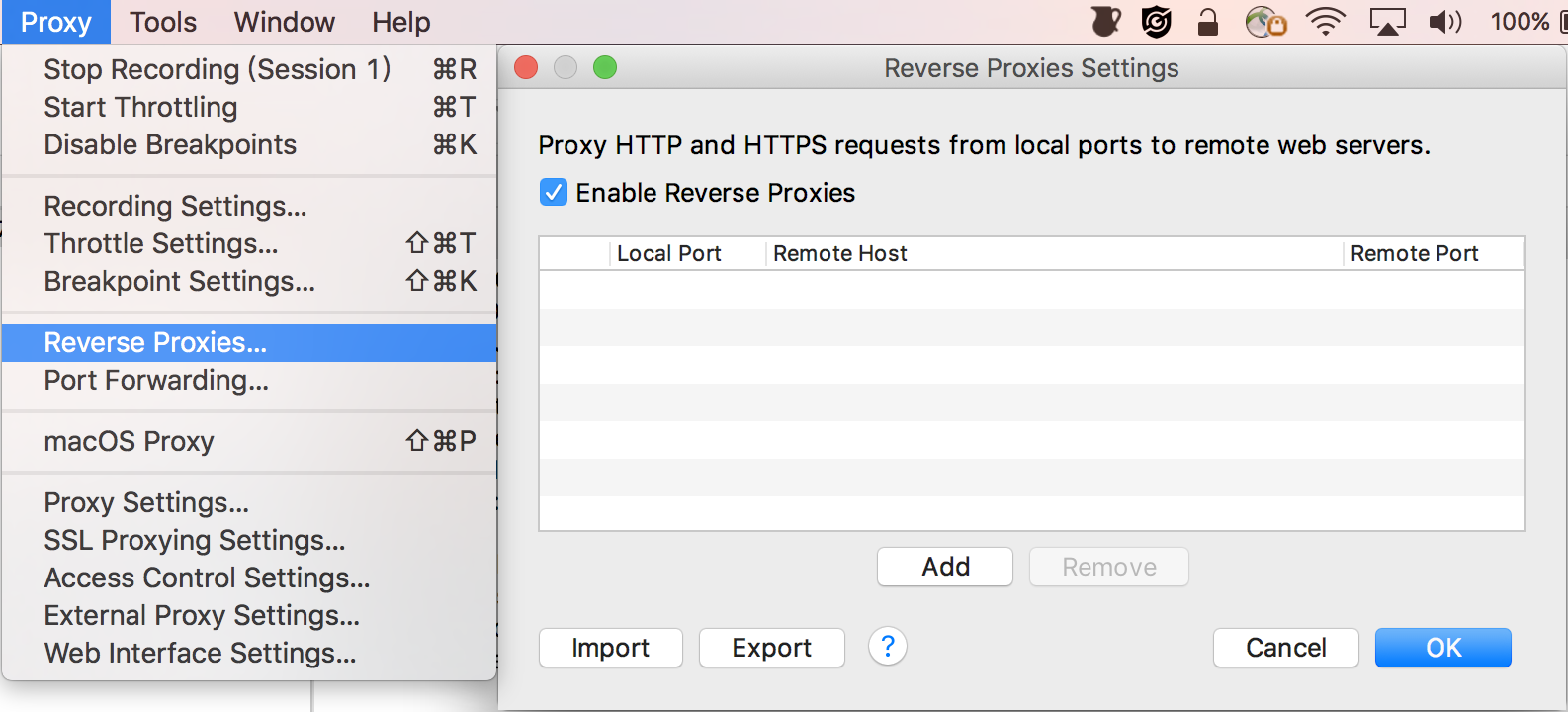Close the Reverse Proxies Settings window
This screenshot has height=712, width=1568.
tap(526, 67)
